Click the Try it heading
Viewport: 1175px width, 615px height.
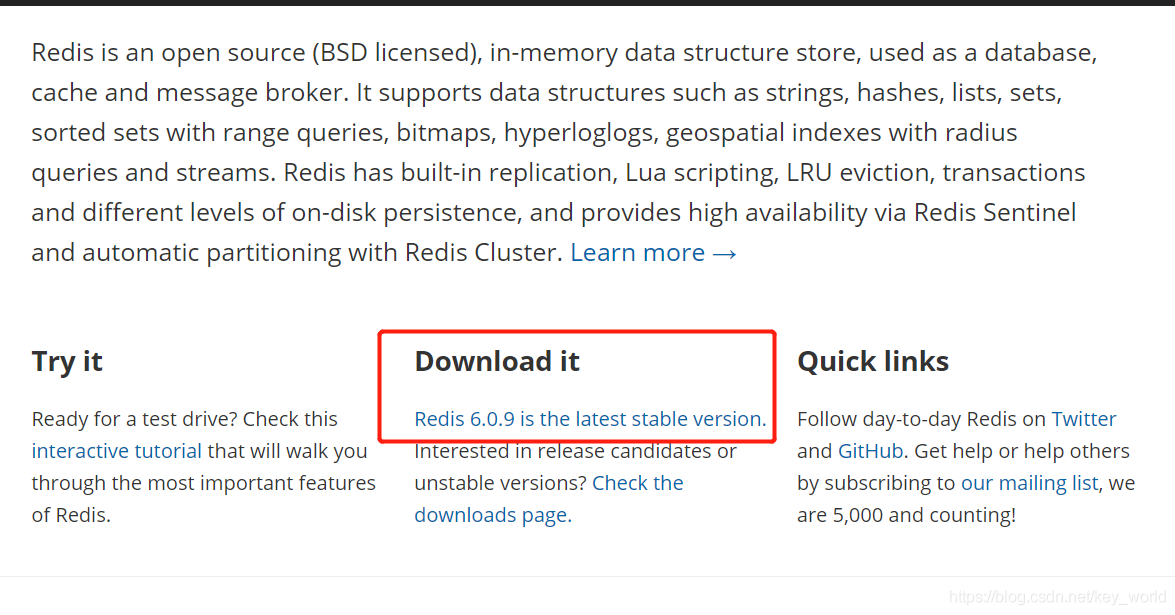click(67, 361)
